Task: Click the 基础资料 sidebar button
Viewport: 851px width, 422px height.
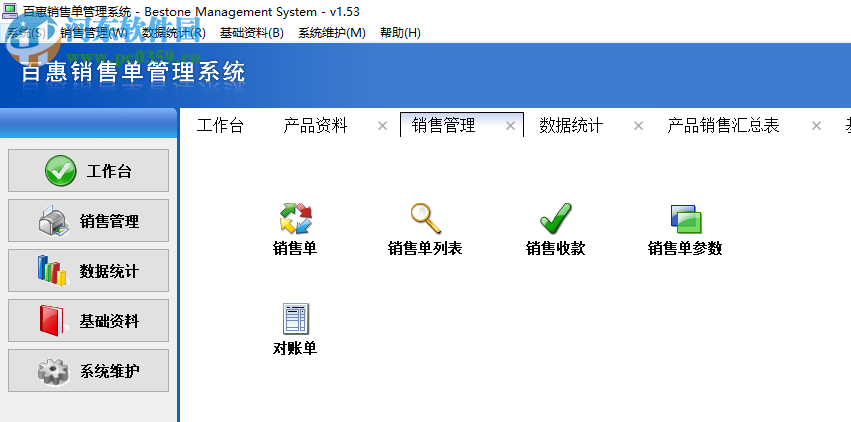Action: (x=88, y=320)
